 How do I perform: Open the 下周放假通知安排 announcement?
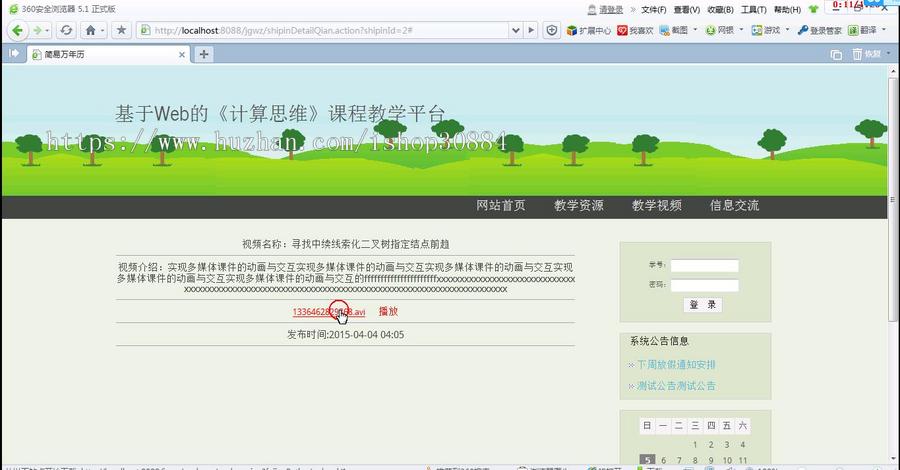676,364
